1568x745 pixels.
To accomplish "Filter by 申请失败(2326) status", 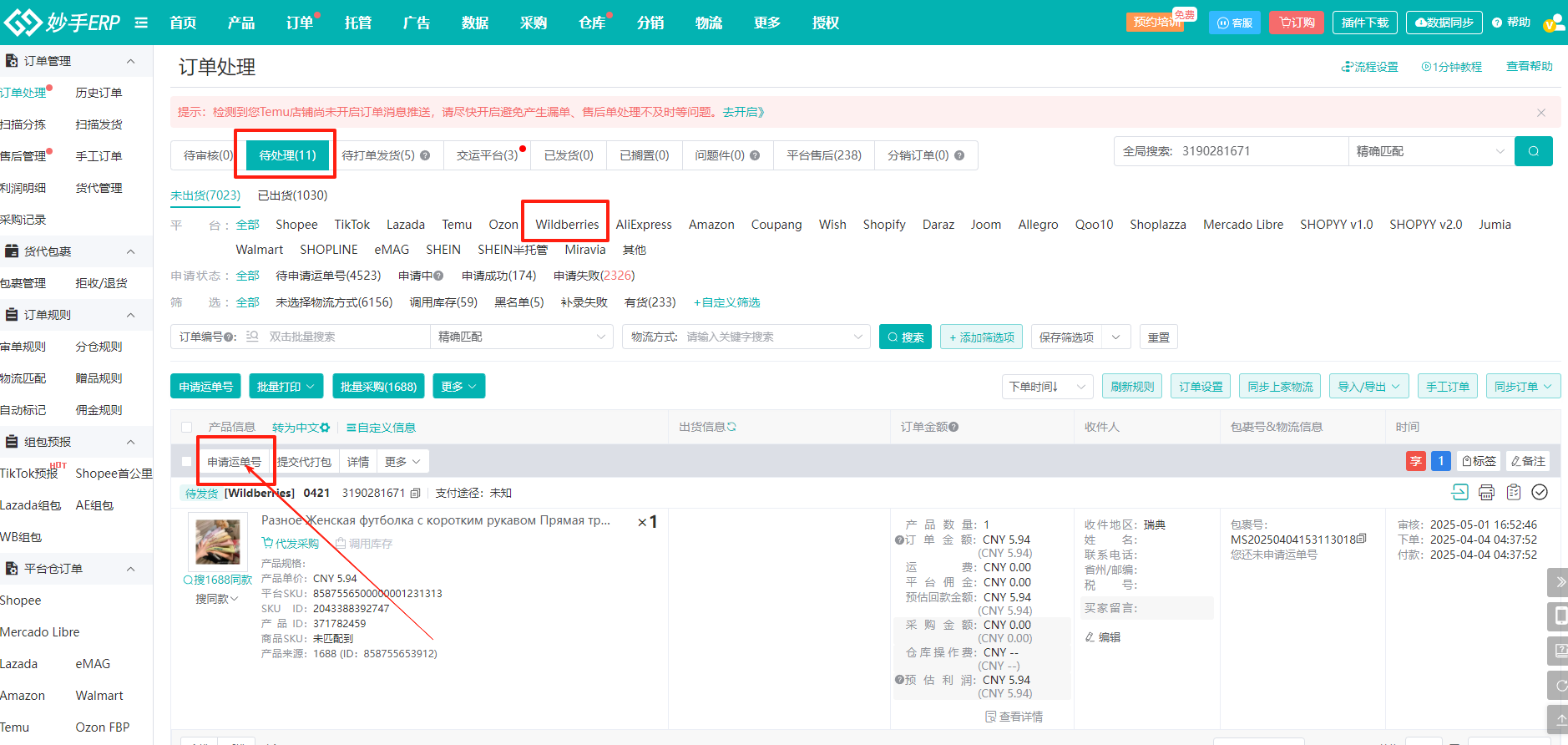I will [x=594, y=276].
